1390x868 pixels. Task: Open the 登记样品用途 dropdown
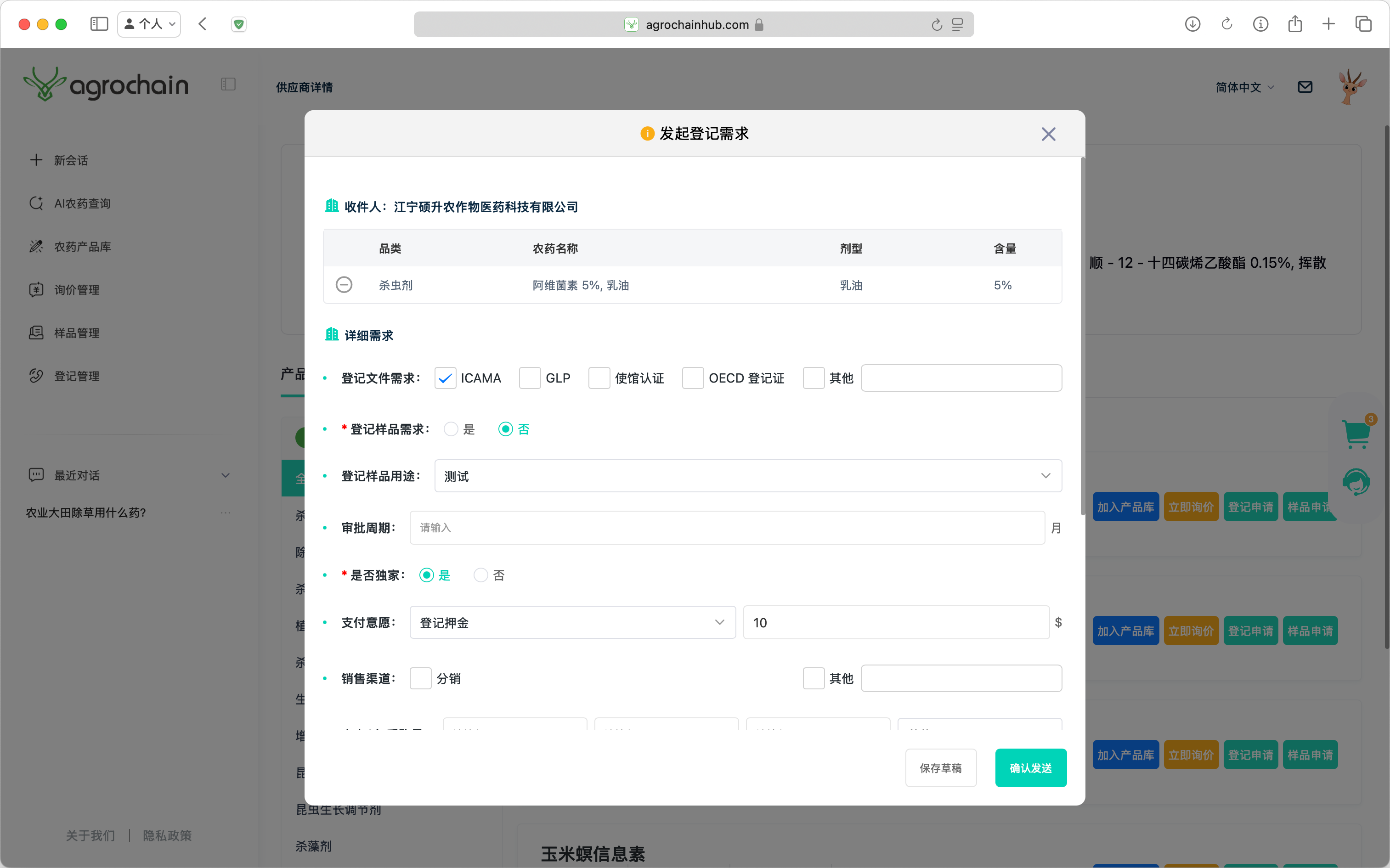coord(747,476)
